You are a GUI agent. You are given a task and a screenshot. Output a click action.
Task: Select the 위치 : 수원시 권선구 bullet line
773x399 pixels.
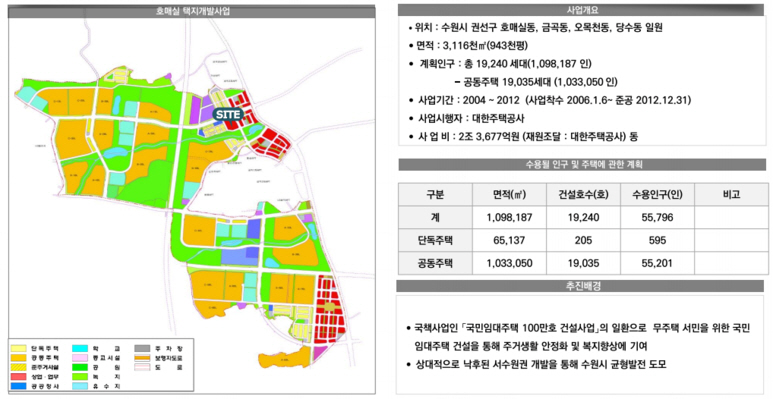(x=536, y=28)
